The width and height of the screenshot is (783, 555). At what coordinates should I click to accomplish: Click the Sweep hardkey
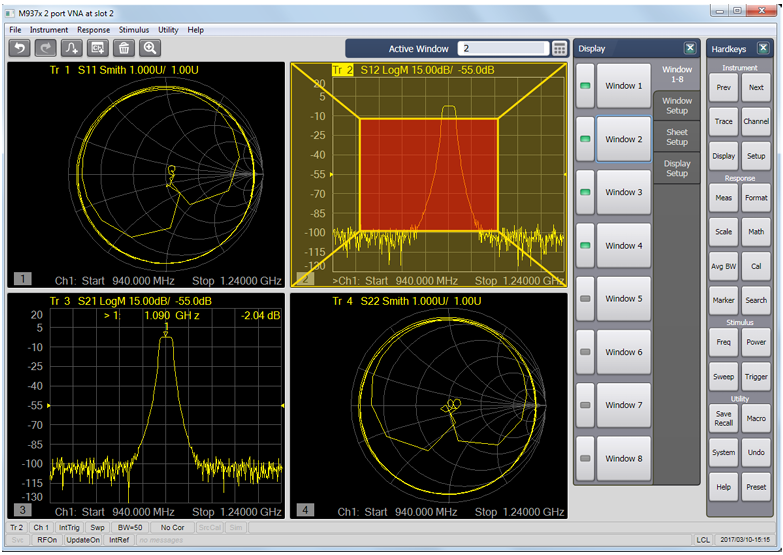pyautogui.click(x=724, y=377)
